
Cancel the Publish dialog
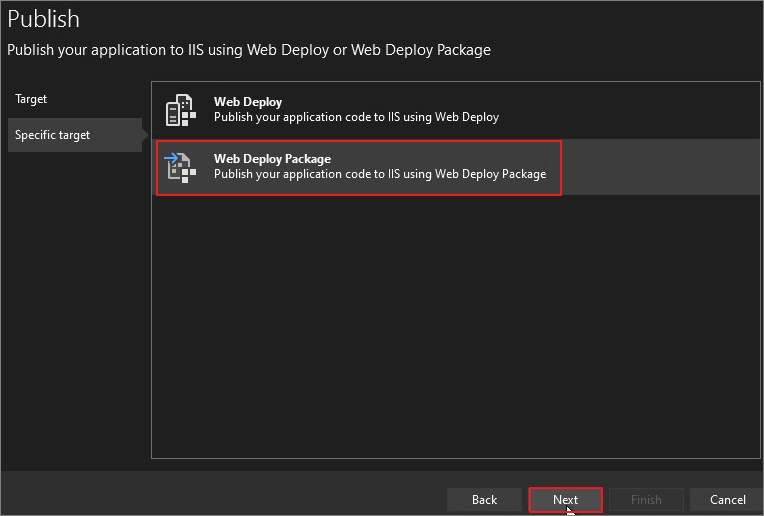pos(727,499)
